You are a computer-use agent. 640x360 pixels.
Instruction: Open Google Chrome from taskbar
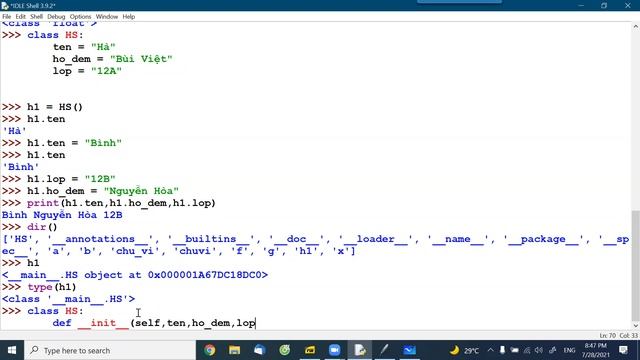point(210,350)
